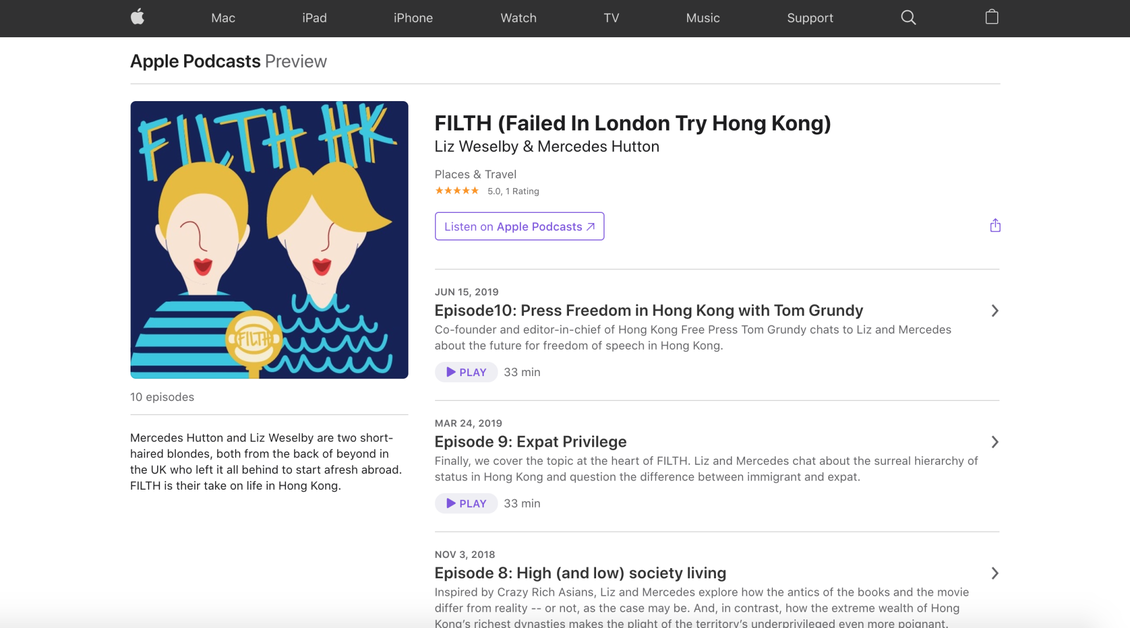
Task: Open the shopping bag icon
Action: tap(992, 17)
